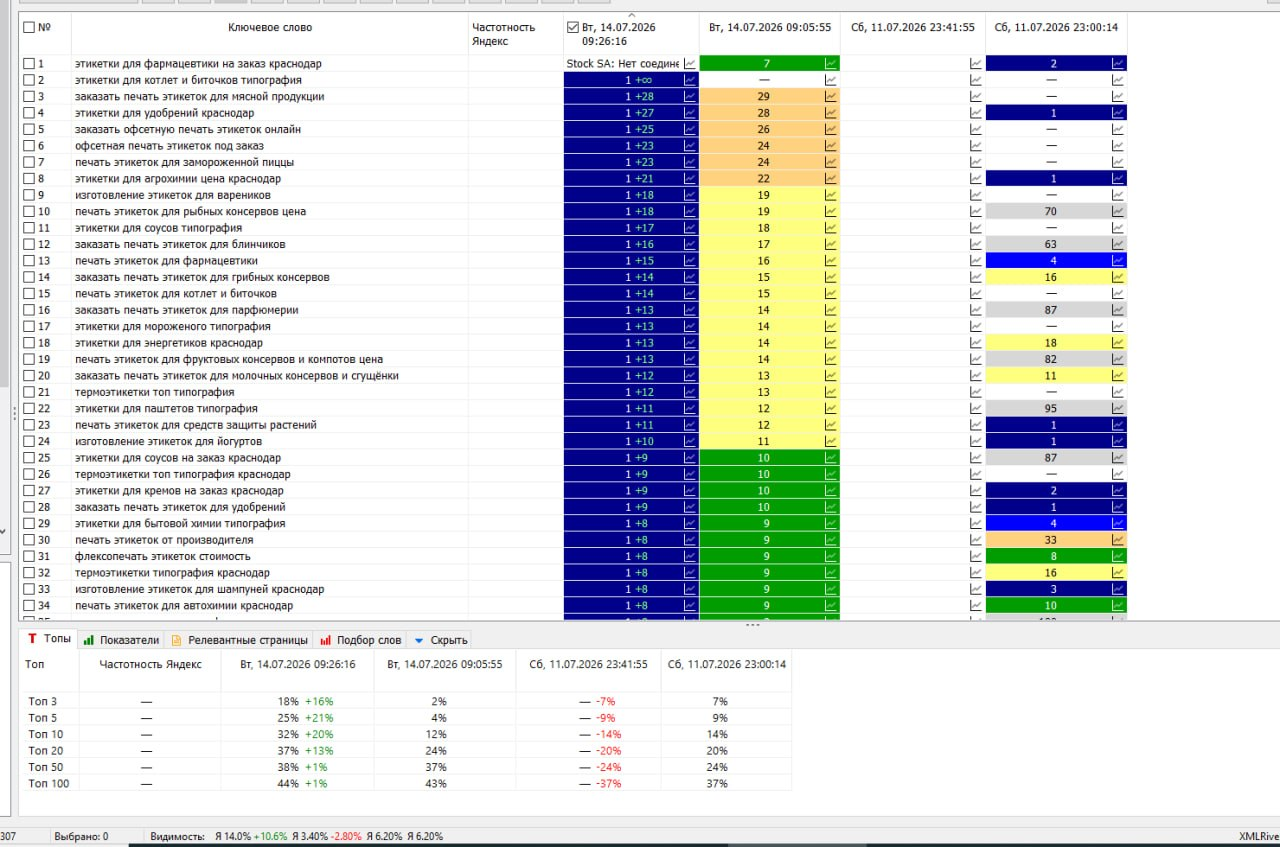Check the checkbox for row 1
The width and height of the screenshot is (1280, 847).
coord(29,64)
